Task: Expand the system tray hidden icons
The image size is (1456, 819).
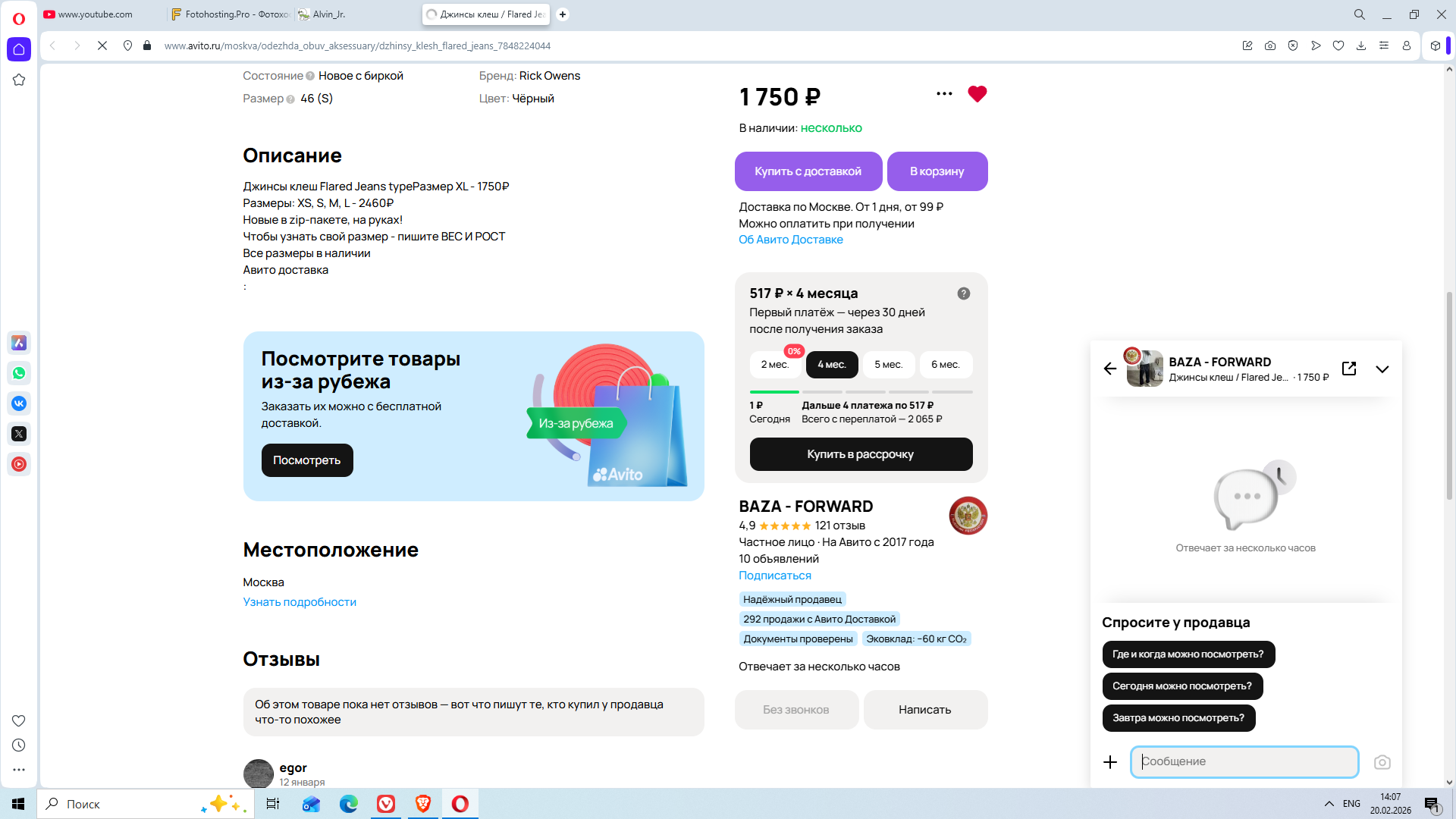Action: 1329,804
